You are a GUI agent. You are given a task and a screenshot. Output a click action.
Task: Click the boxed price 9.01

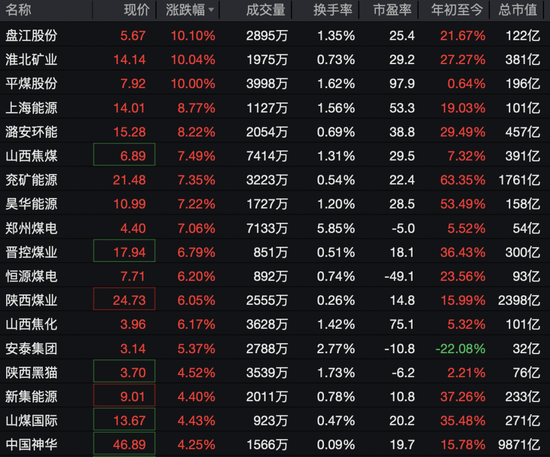click(x=124, y=395)
